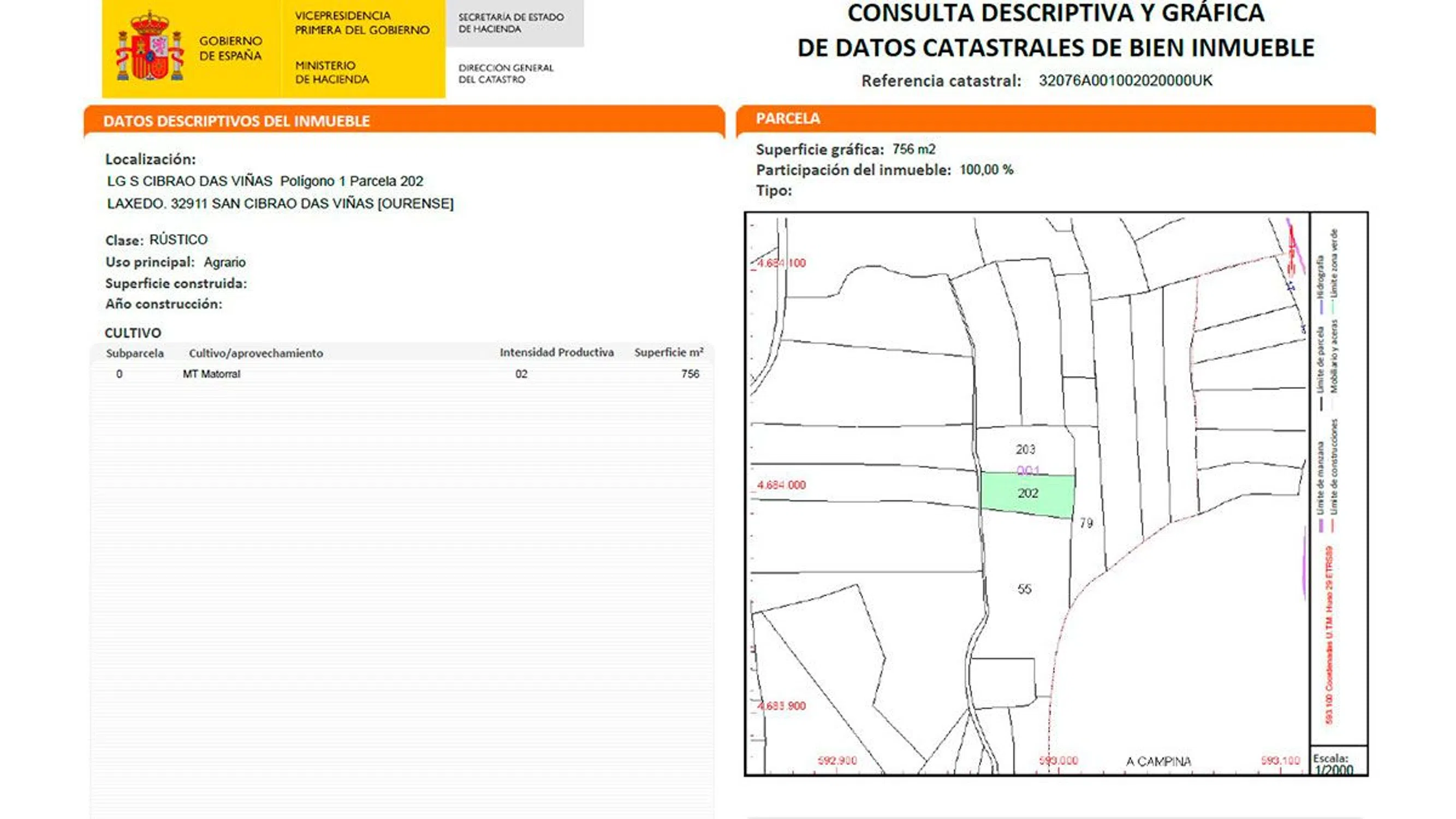This screenshot has width=1456, height=819.
Task: Select parcel 55 on the cadastral map
Action: tap(1024, 589)
